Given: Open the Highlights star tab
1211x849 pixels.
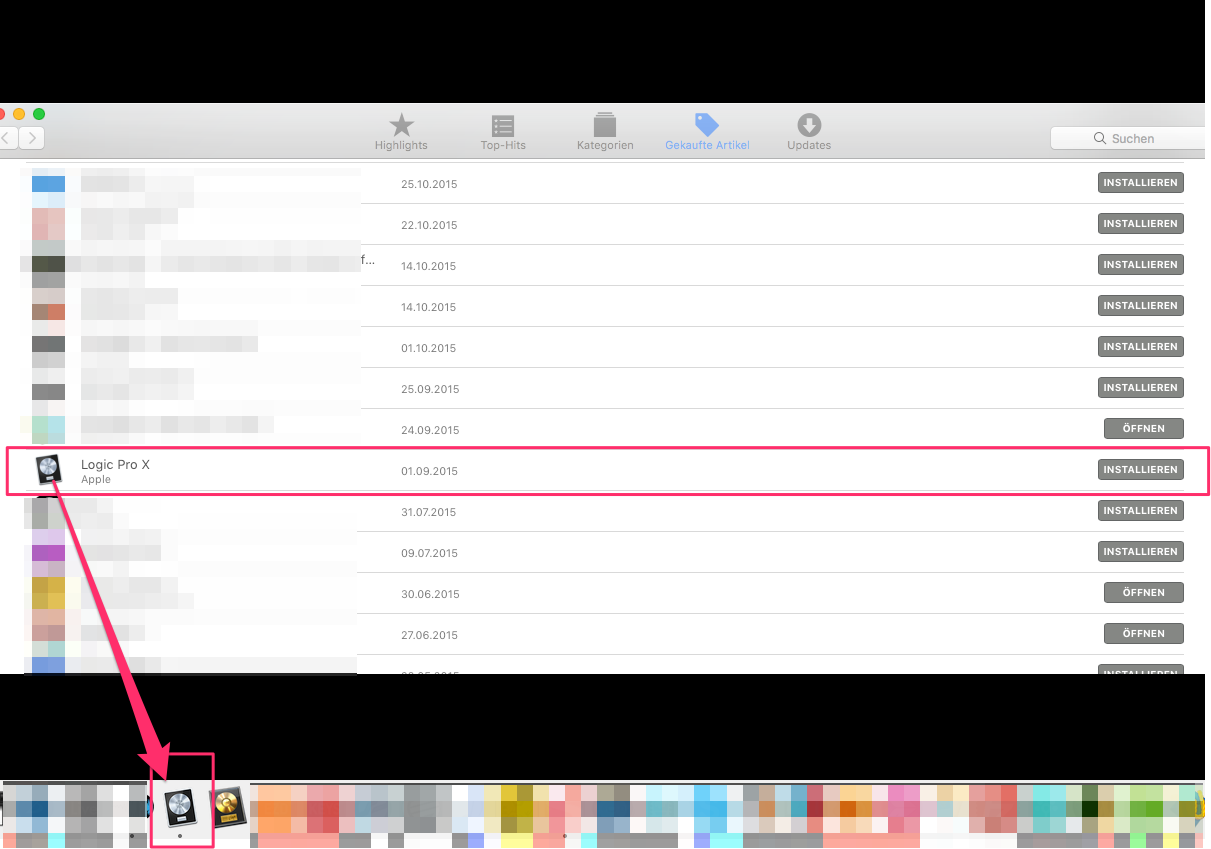Looking at the screenshot, I should (x=401, y=132).
